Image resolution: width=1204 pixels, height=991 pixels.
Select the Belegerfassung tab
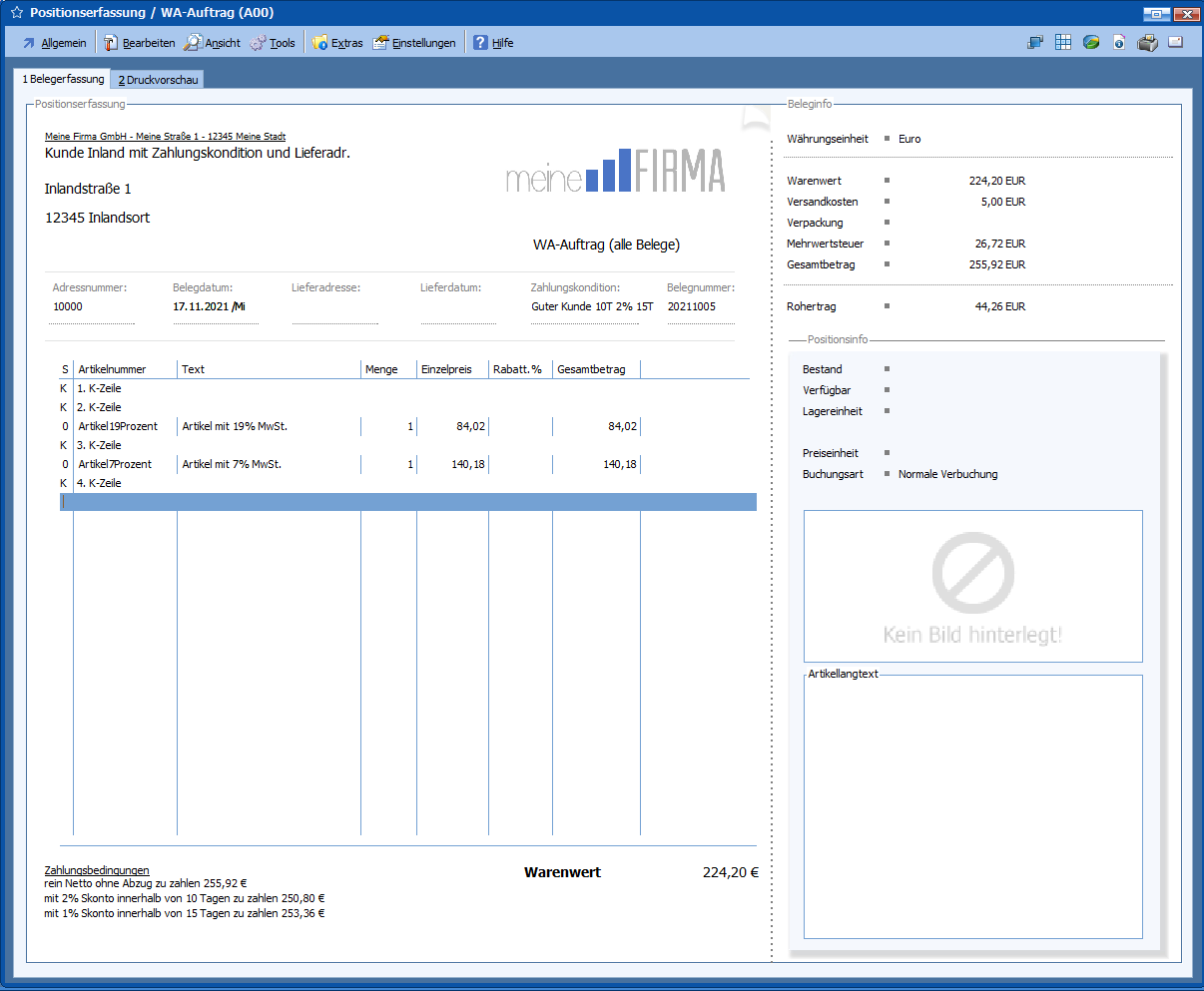coord(63,79)
